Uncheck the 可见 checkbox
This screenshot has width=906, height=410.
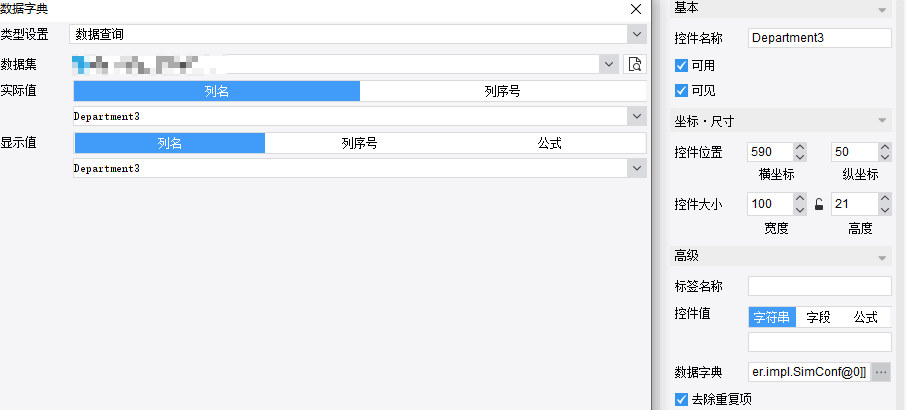pos(681,91)
